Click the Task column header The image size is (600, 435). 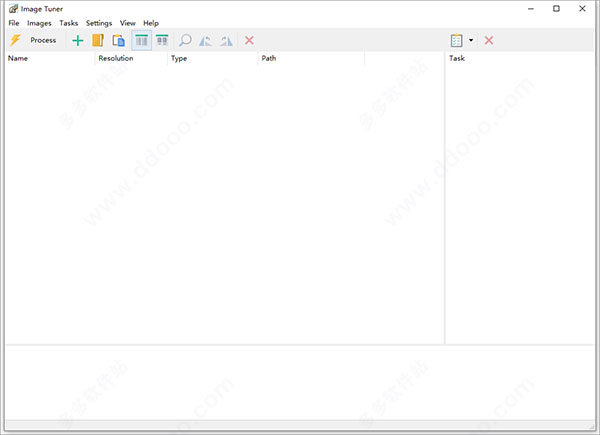click(x=520, y=58)
